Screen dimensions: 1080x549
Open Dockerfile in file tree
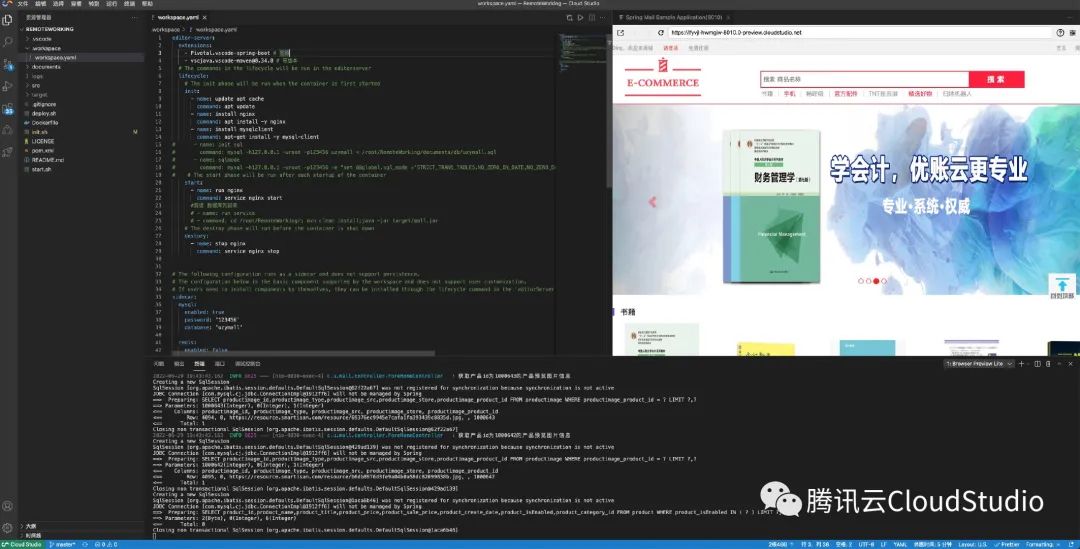tap(45, 123)
